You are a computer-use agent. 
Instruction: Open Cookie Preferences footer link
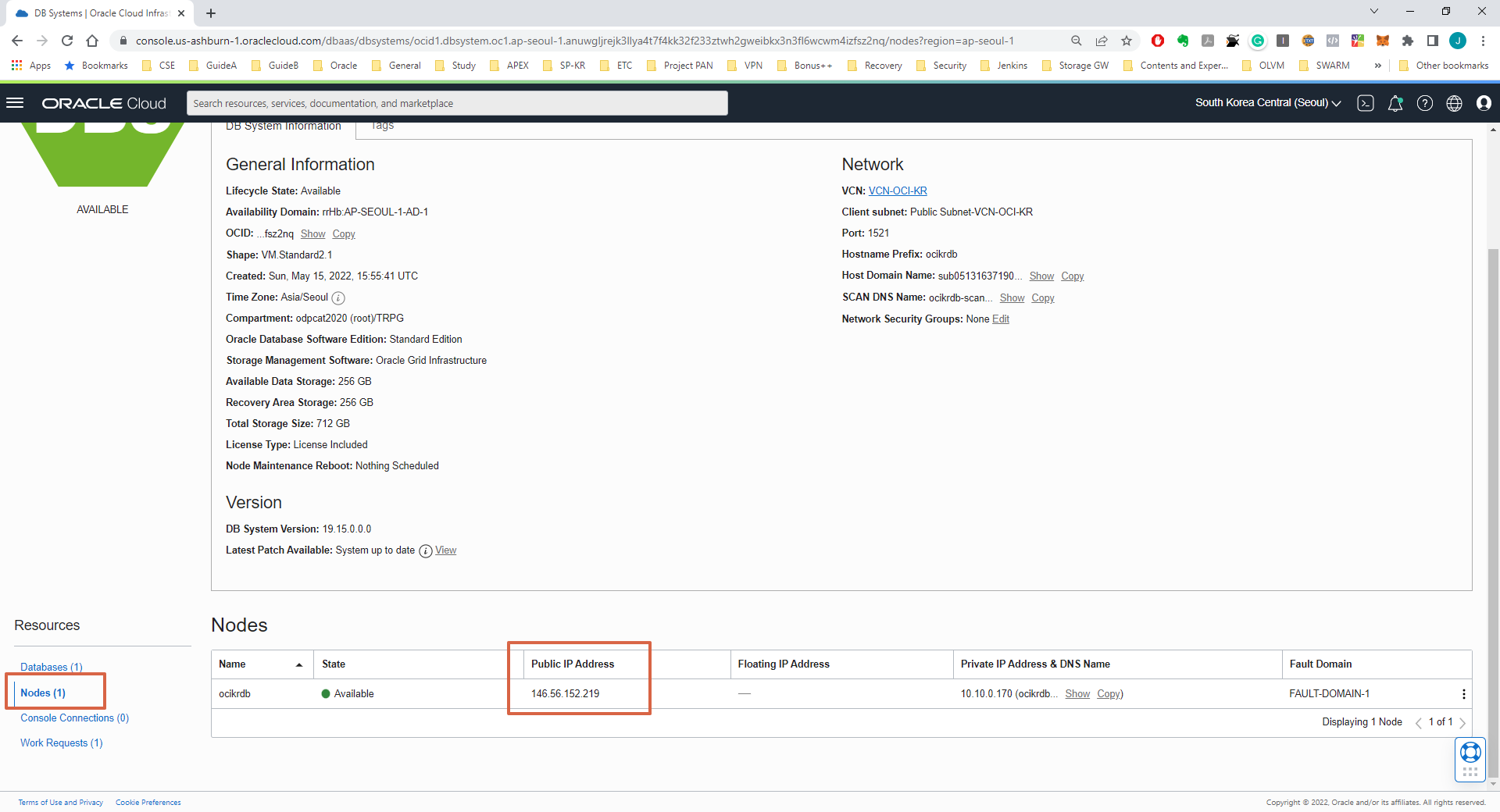pyautogui.click(x=148, y=803)
